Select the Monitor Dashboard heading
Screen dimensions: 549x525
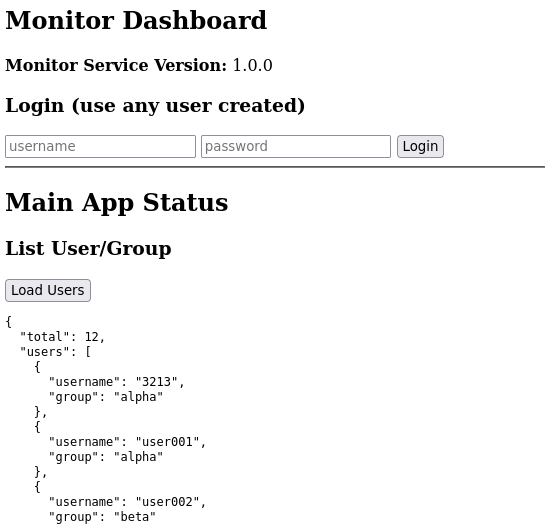[x=136, y=21]
